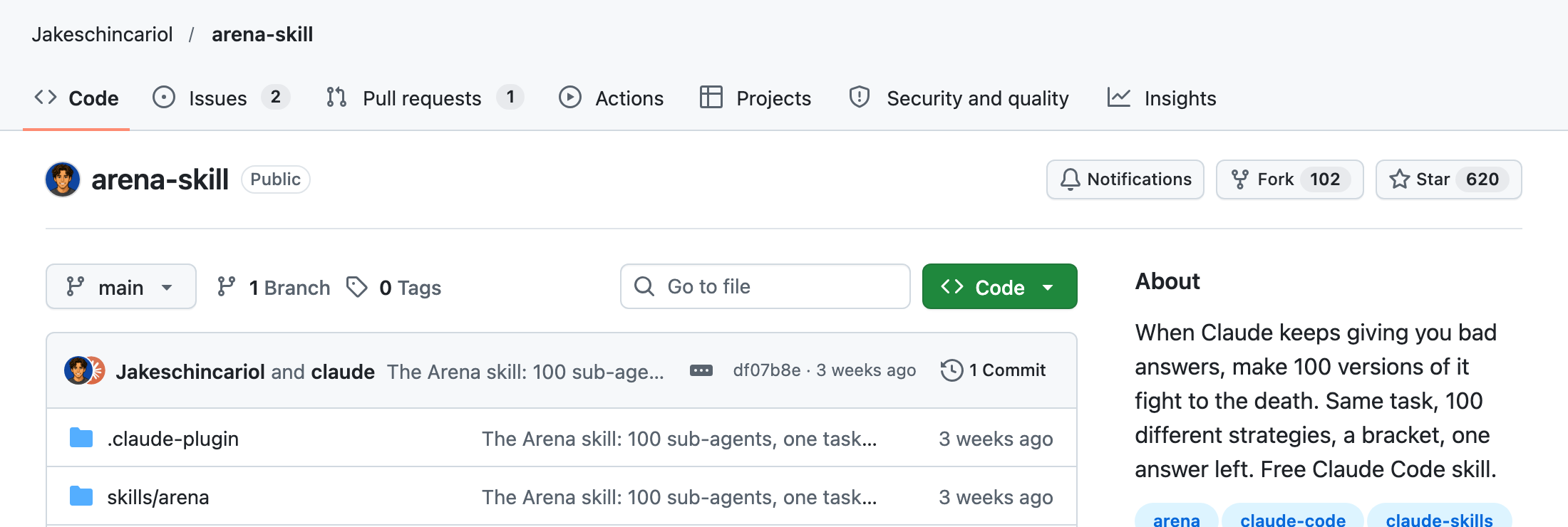Expand the commit message ellipsis button
The image size is (1568, 527).
(x=701, y=370)
